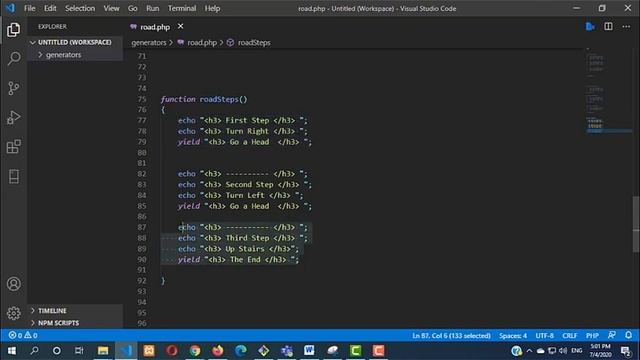
Task: Click the function roadSteps() declaration
Action: tap(204, 99)
